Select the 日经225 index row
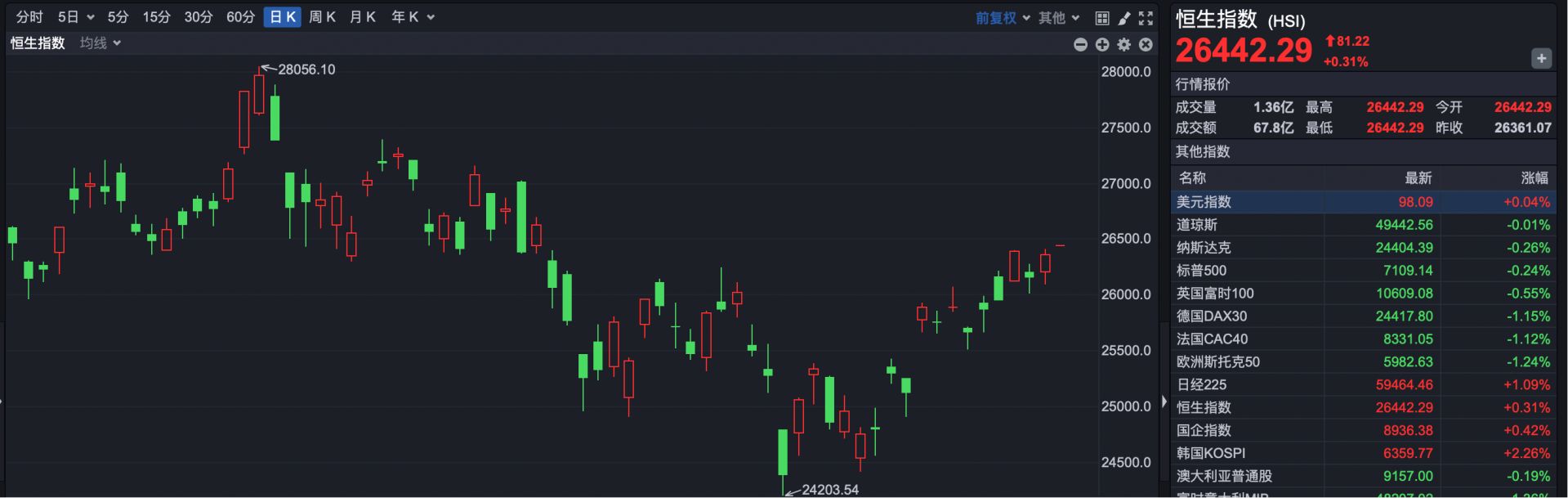Image resolution: width=1568 pixels, height=498 pixels. click(x=1363, y=385)
